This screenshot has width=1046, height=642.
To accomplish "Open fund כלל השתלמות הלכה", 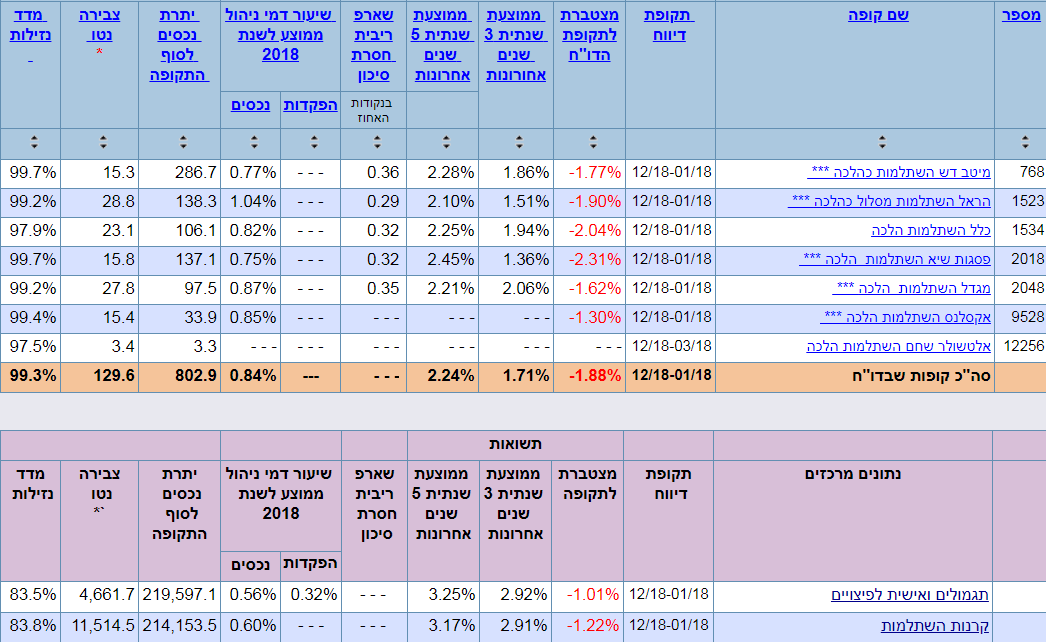I will (931, 230).
